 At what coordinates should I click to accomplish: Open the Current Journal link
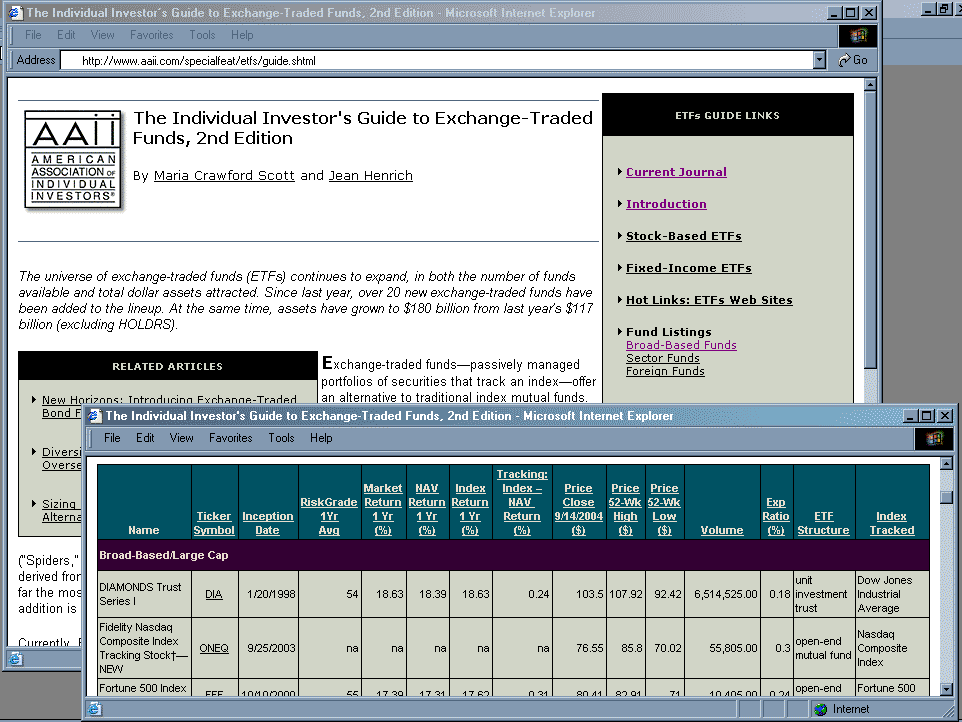676,172
